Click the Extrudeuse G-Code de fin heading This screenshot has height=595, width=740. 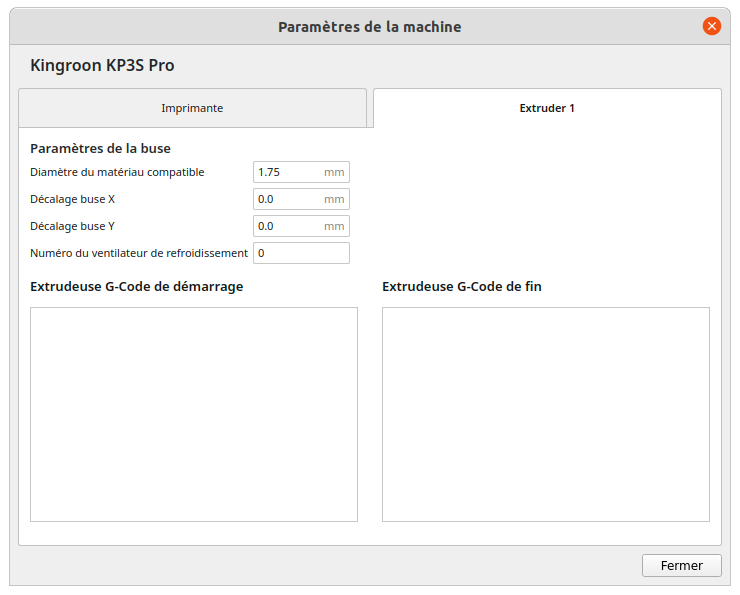tap(462, 286)
